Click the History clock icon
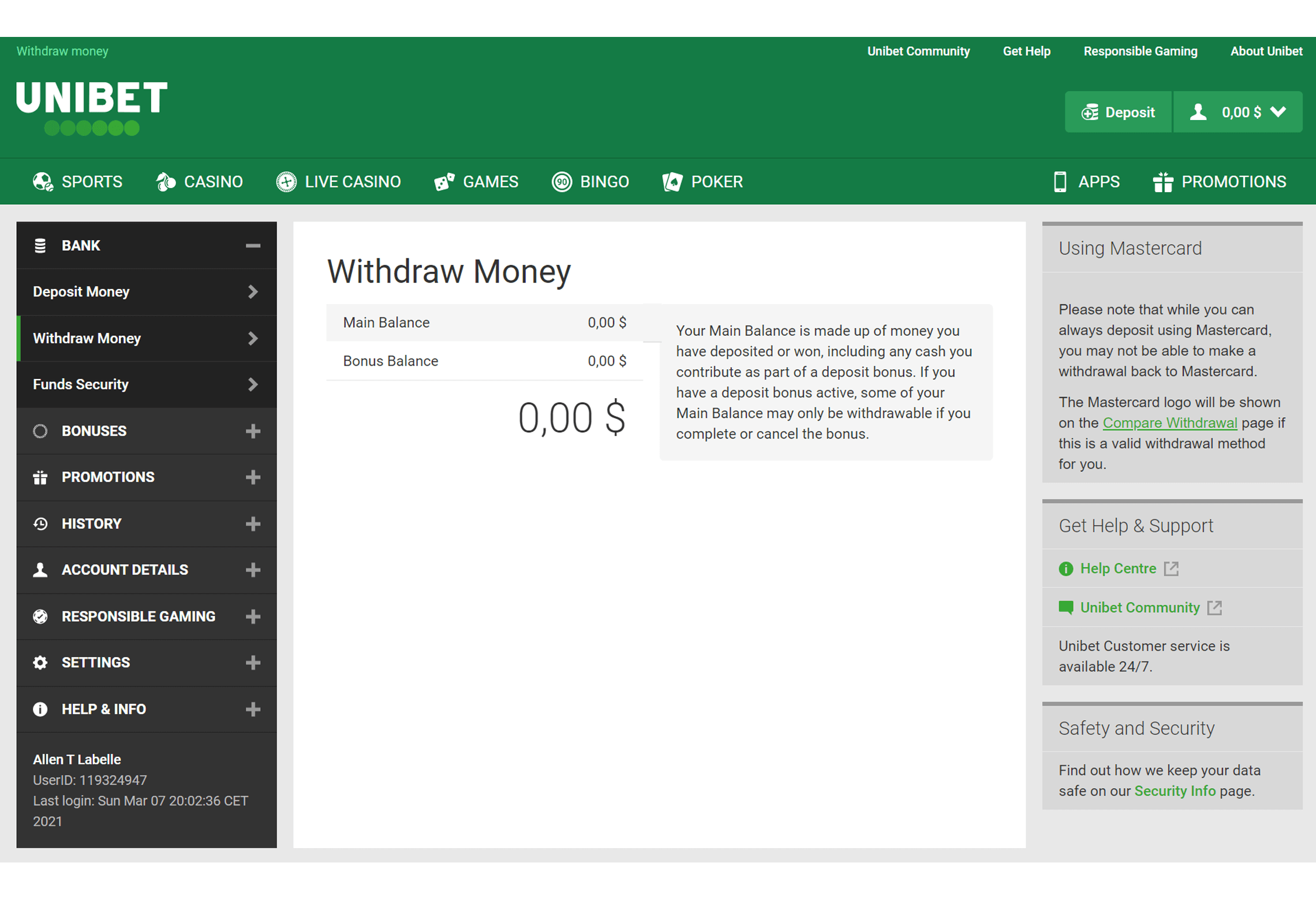Image resolution: width=1316 pixels, height=900 pixels. 40,524
